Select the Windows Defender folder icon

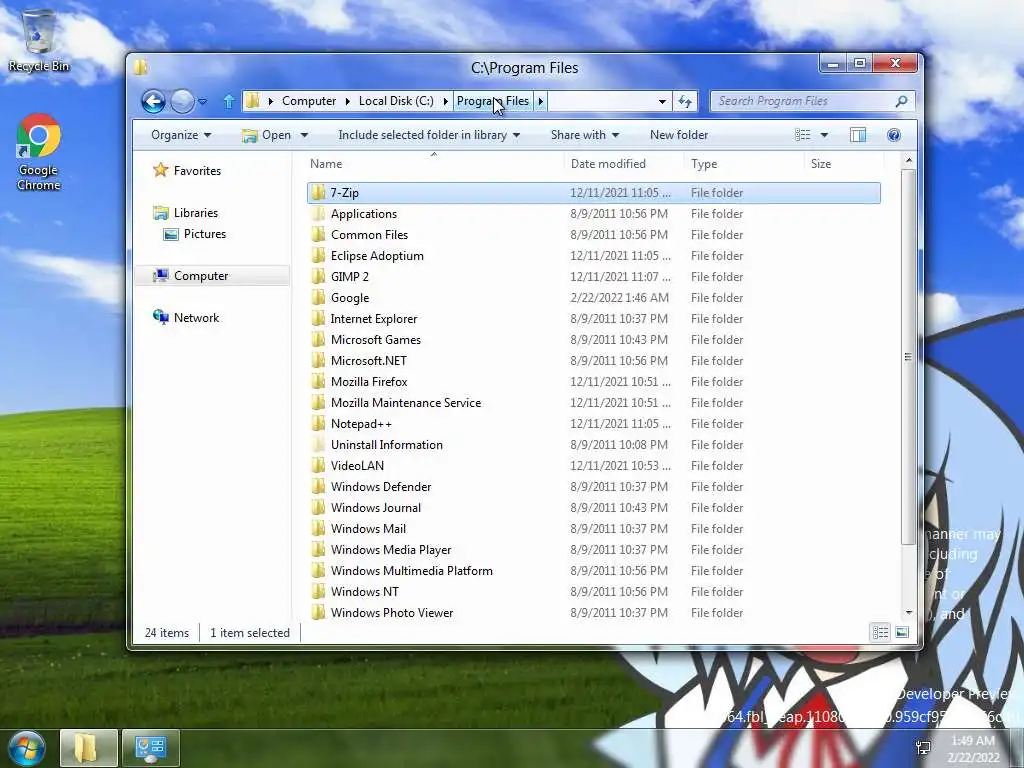click(318, 487)
